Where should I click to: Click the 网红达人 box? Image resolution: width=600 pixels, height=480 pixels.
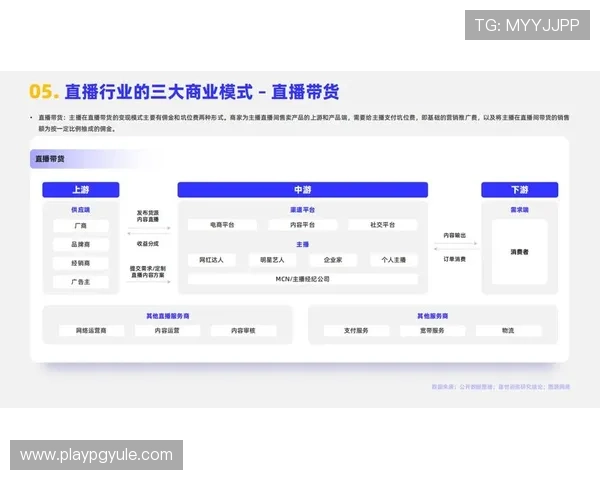tap(212, 260)
